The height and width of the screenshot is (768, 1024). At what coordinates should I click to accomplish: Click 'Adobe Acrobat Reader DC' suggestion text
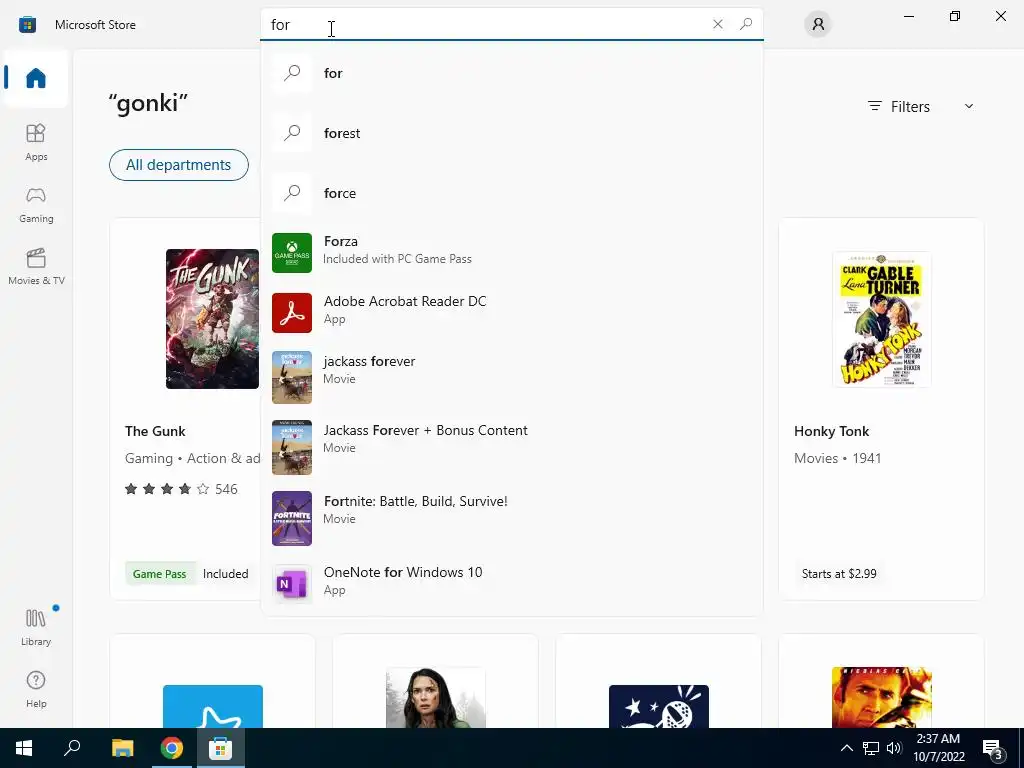click(405, 301)
